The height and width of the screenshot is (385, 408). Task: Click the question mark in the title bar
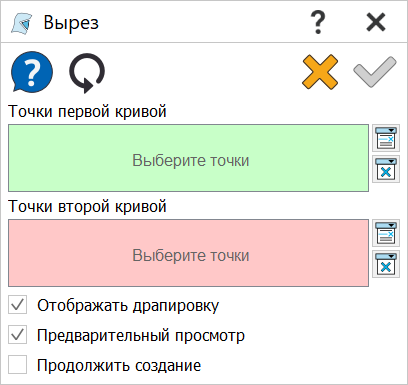tap(318, 22)
